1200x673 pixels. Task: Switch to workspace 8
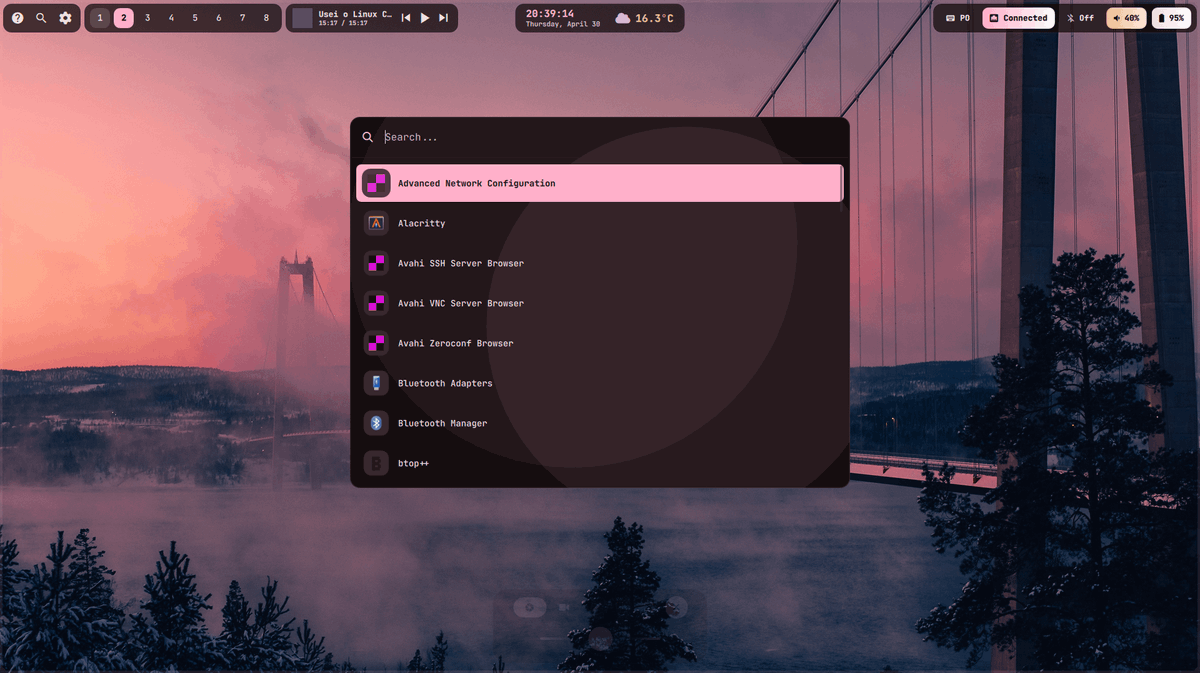[266, 18]
